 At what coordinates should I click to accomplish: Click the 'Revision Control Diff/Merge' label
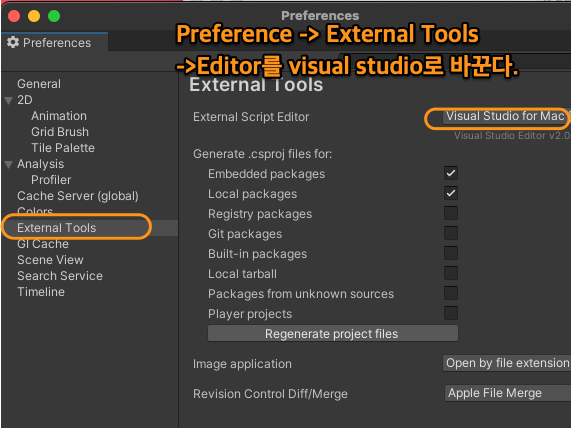(270, 394)
